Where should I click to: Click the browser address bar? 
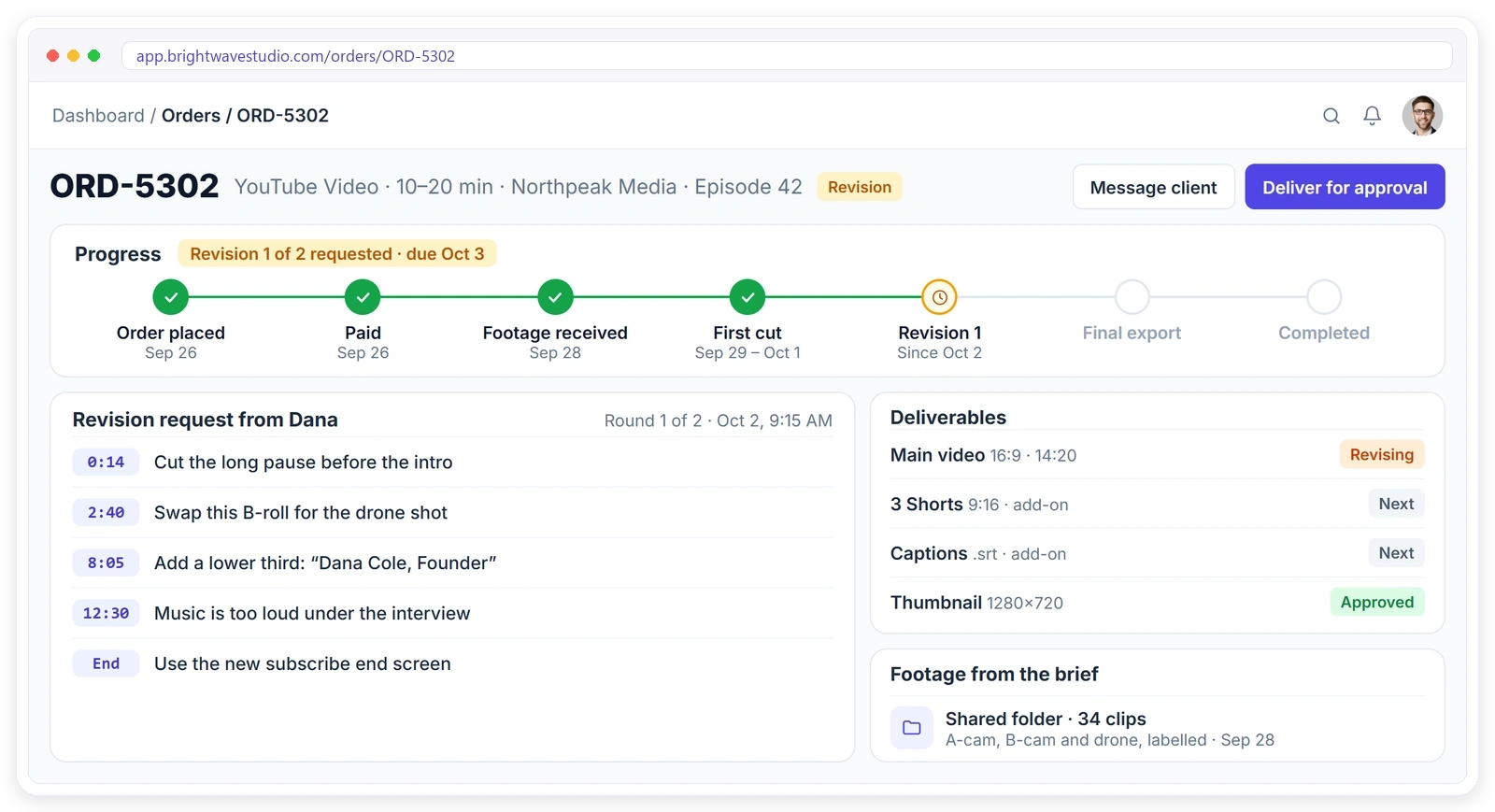pos(787,56)
